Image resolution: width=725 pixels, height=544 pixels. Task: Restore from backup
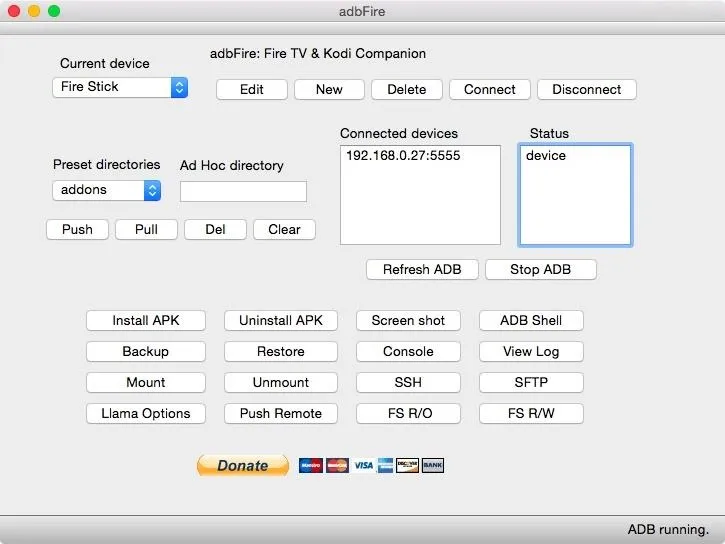coord(281,351)
